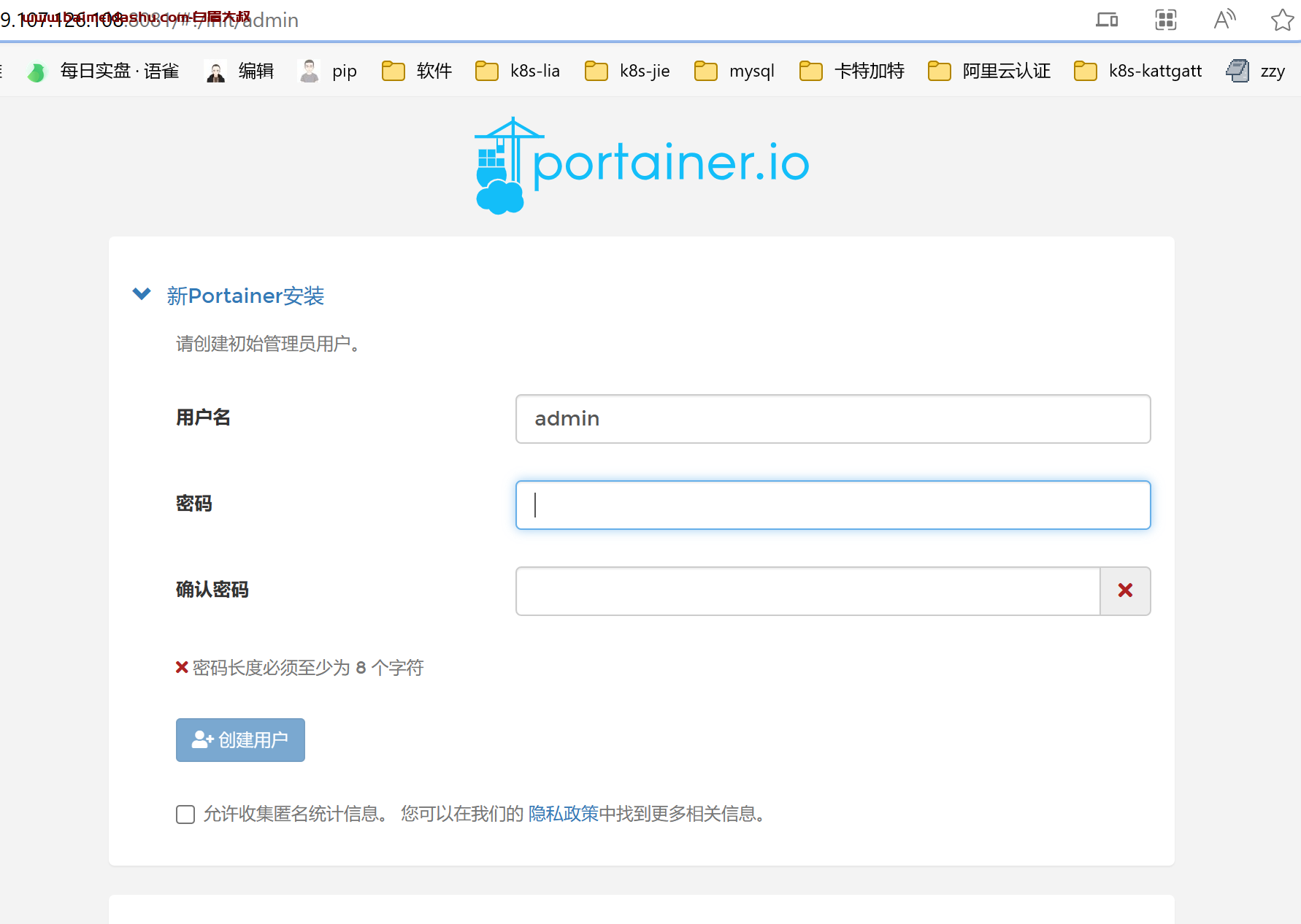Image resolution: width=1301 pixels, height=924 pixels.
Task: Click the 创建用户 button
Action: 240,740
